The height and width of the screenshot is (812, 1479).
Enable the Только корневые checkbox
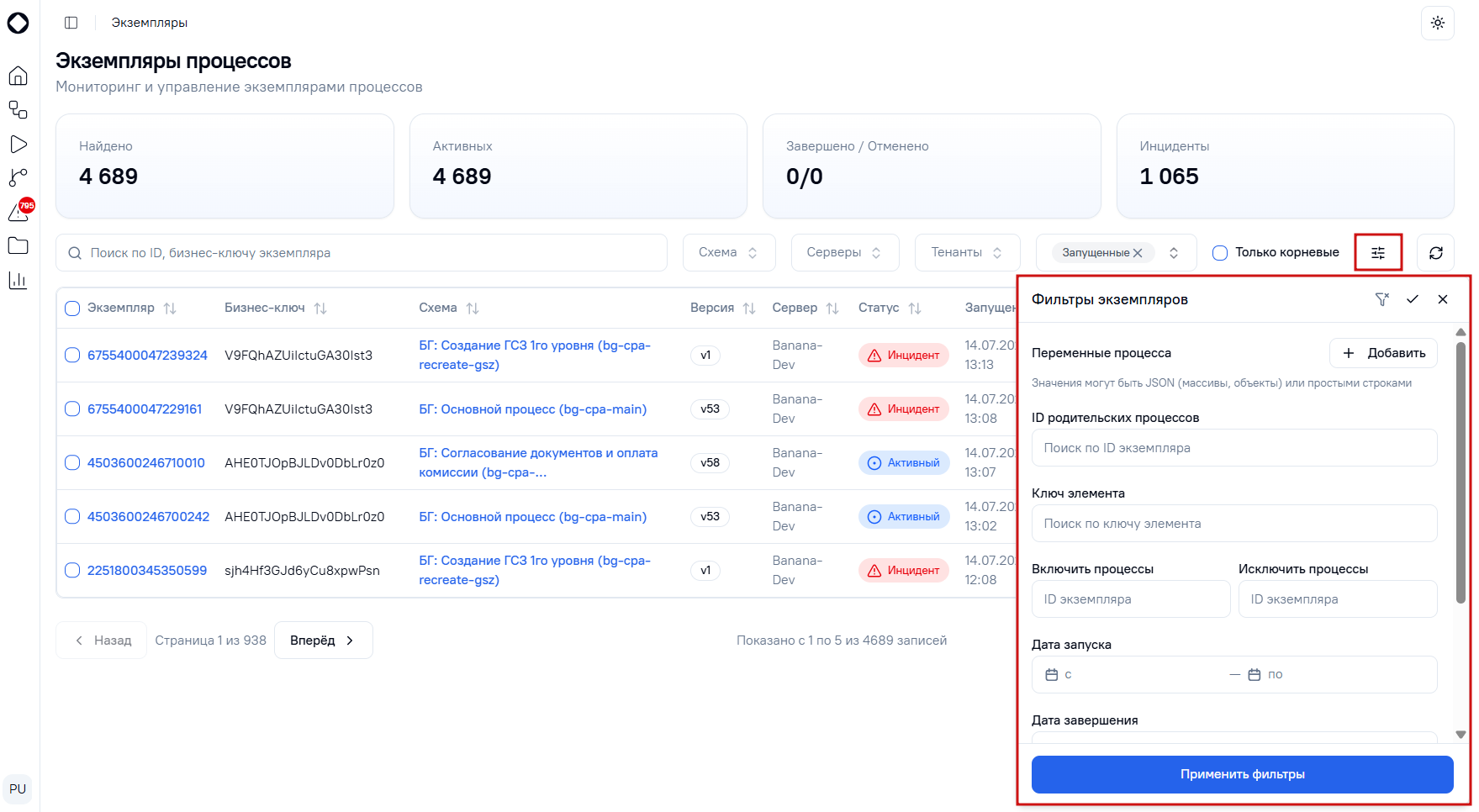pyautogui.click(x=1220, y=252)
